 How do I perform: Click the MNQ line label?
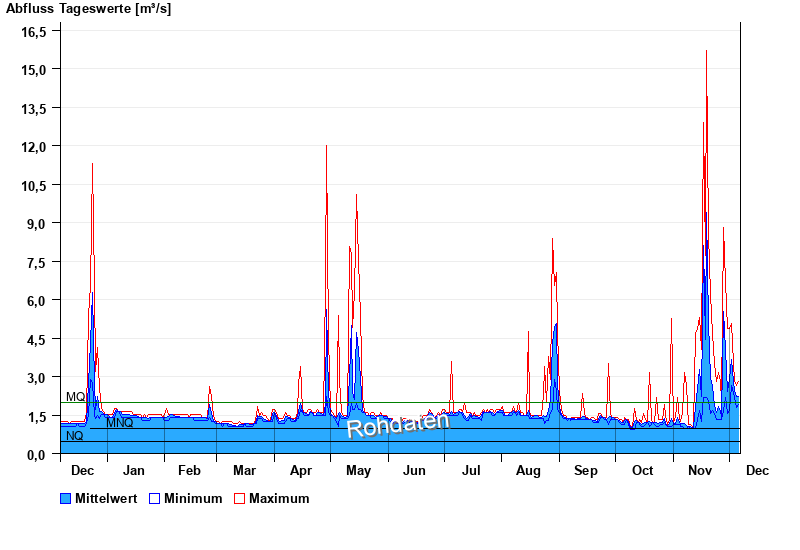(120, 423)
